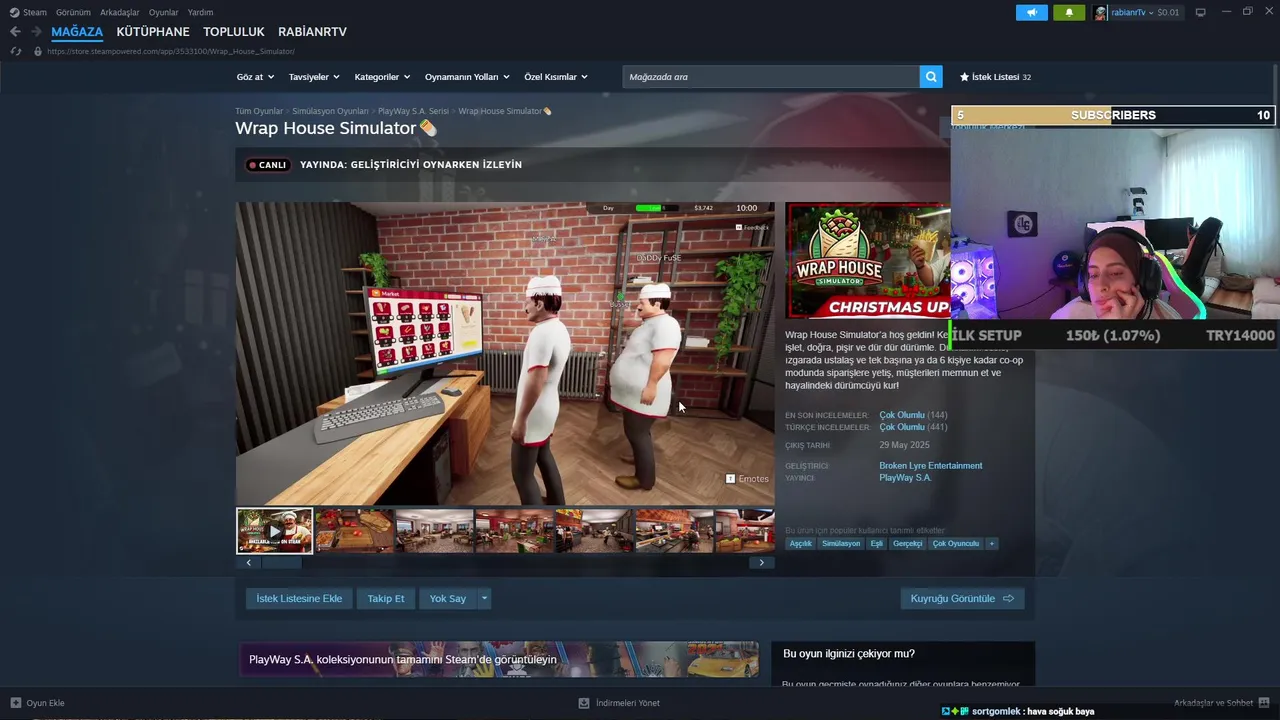Open Tüm Oyunlar breadcrumb link

(259, 111)
